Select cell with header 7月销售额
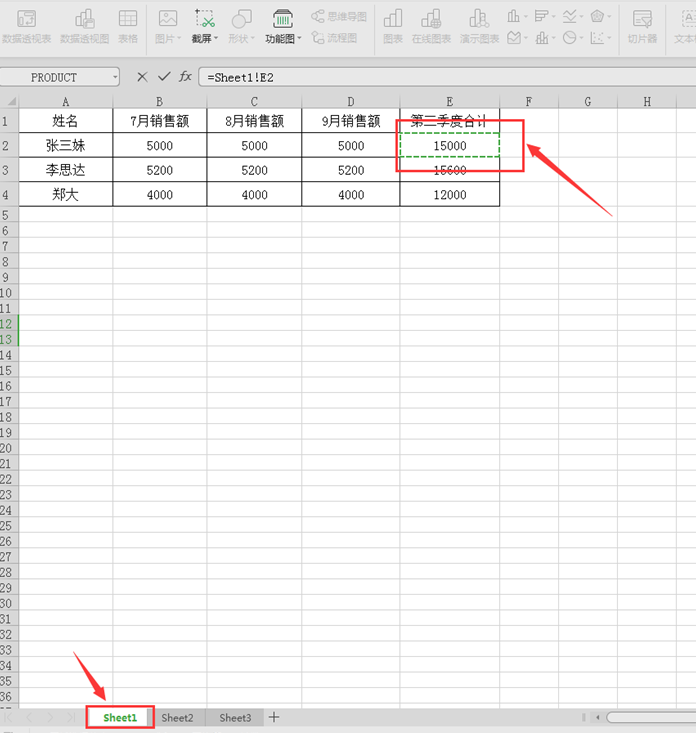Viewport: 696px width, 733px height. coord(159,121)
